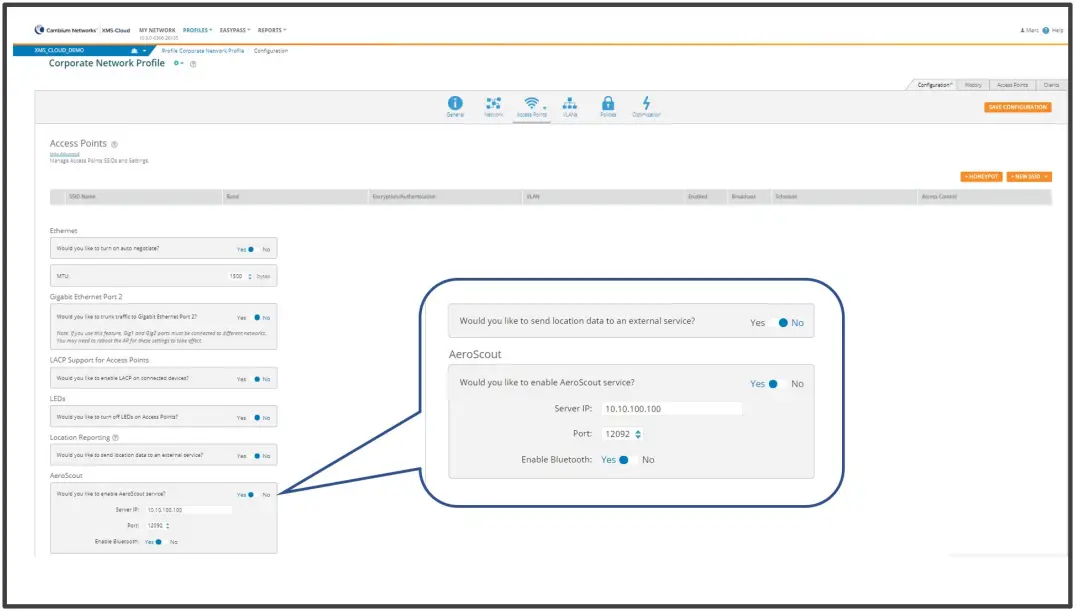
Task: Select the Optimization lightning icon
Action: 646,102
